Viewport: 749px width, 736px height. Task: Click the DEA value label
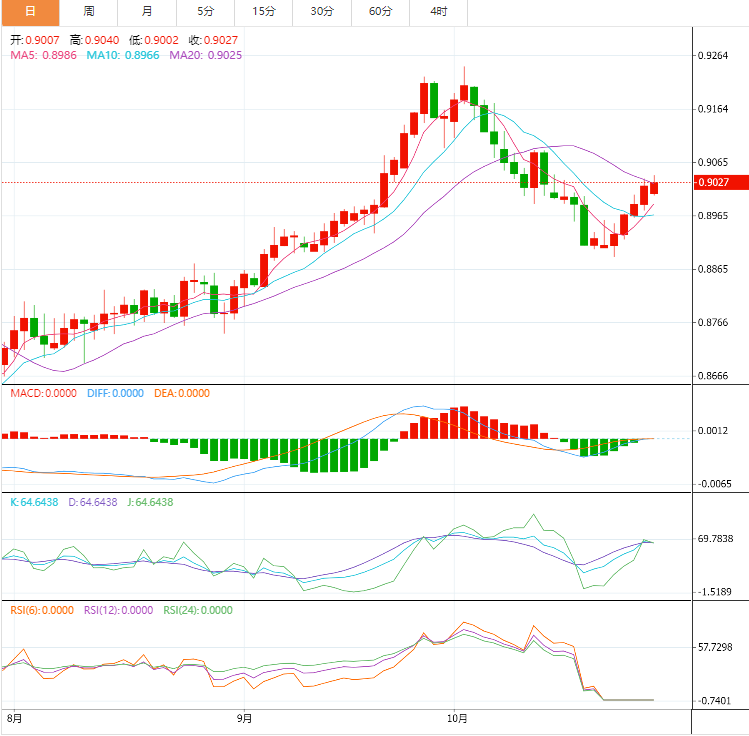pos(182,393)
